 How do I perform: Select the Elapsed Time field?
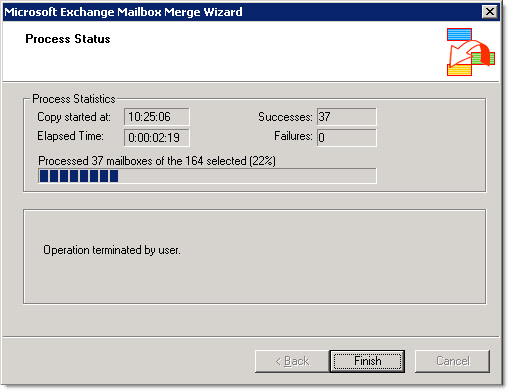pos(157,137)
